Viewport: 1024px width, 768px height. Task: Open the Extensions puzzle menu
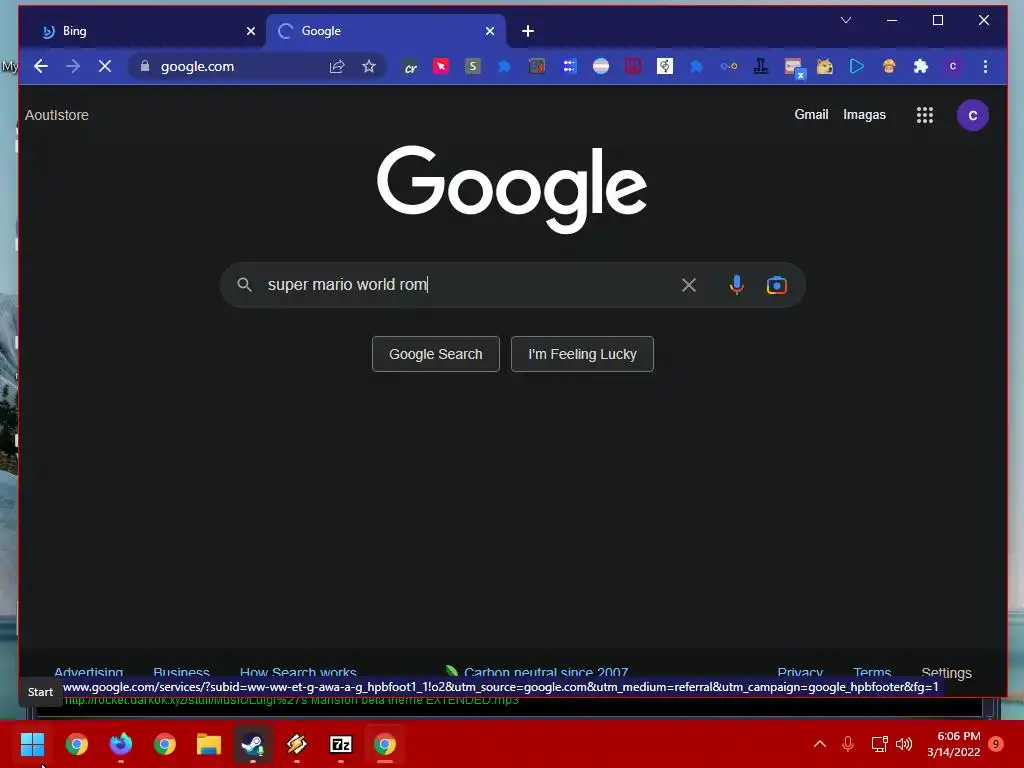921,66
